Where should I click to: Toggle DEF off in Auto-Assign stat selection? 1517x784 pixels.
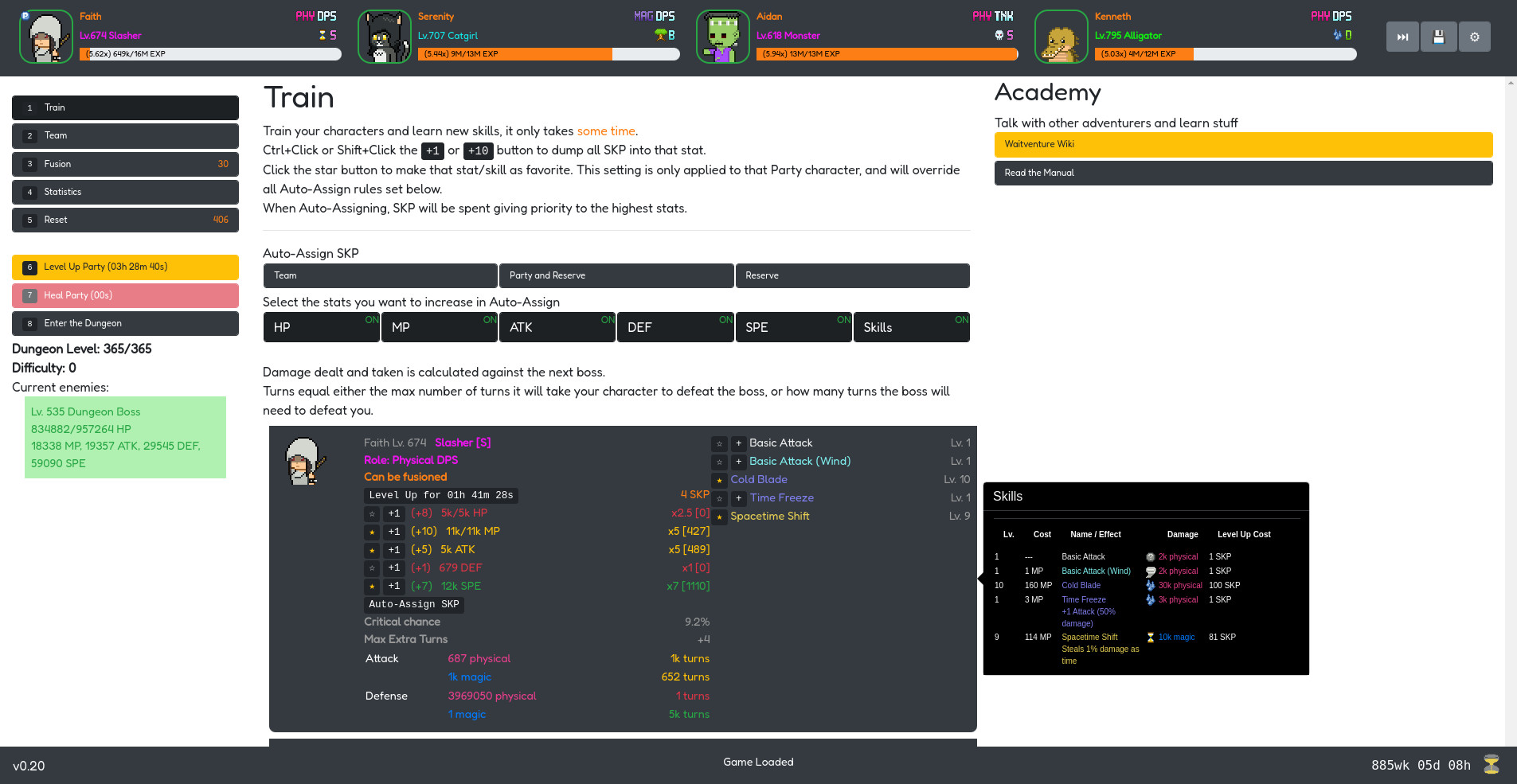click(675, 327)
